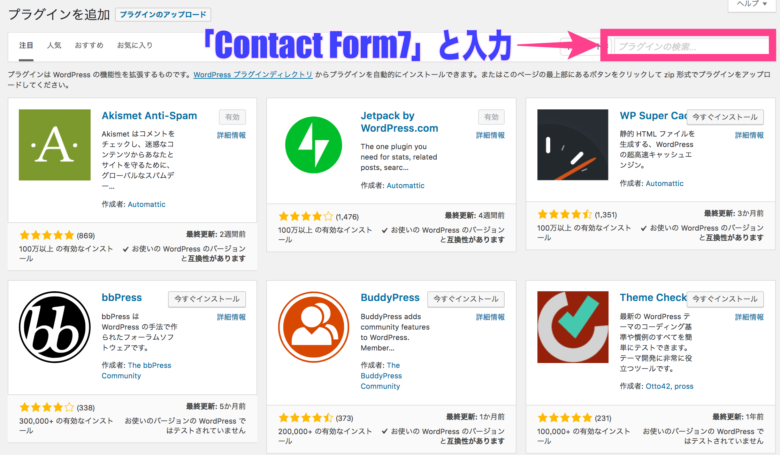Screen dimensions: 780x455
Task: Open the BuddyPress title link
Action: tap(390, 298)
